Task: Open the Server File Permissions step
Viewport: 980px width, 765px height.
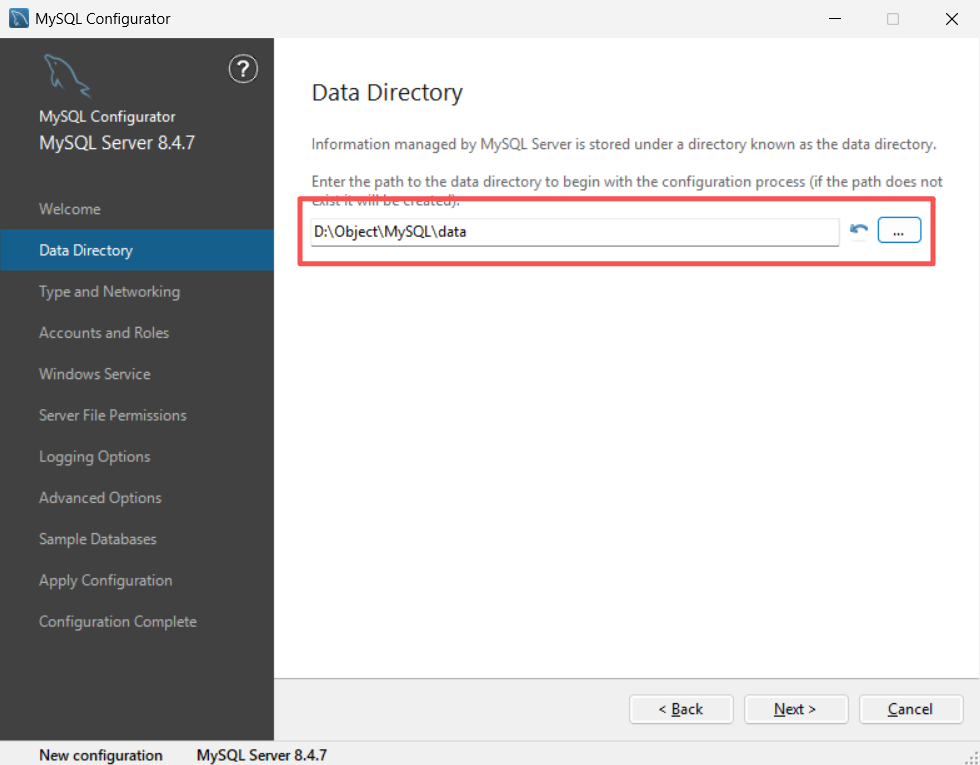Action: click(x=113, y=415)
